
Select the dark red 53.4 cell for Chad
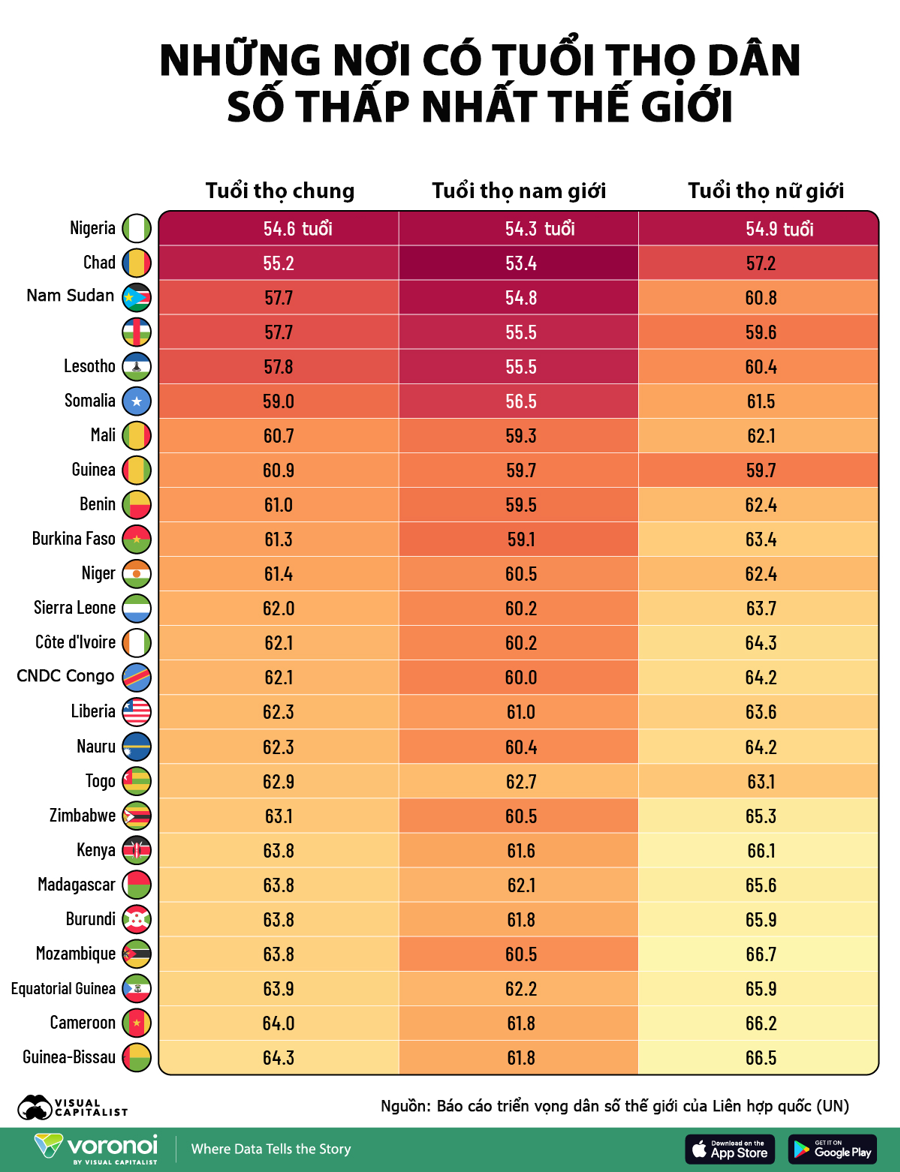coord(519,263)
